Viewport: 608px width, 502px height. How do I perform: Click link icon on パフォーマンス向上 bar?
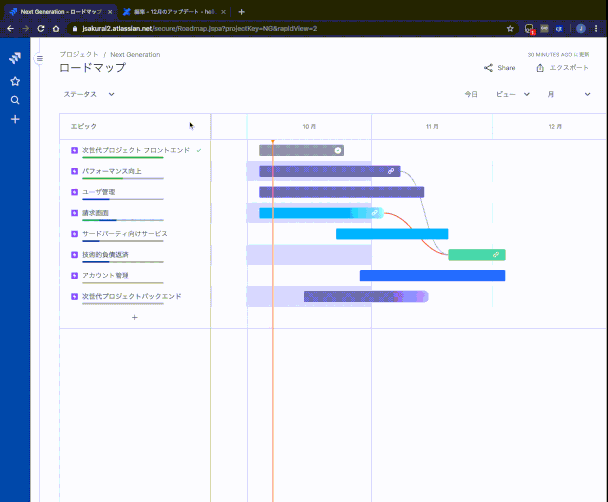pos(391,171)
